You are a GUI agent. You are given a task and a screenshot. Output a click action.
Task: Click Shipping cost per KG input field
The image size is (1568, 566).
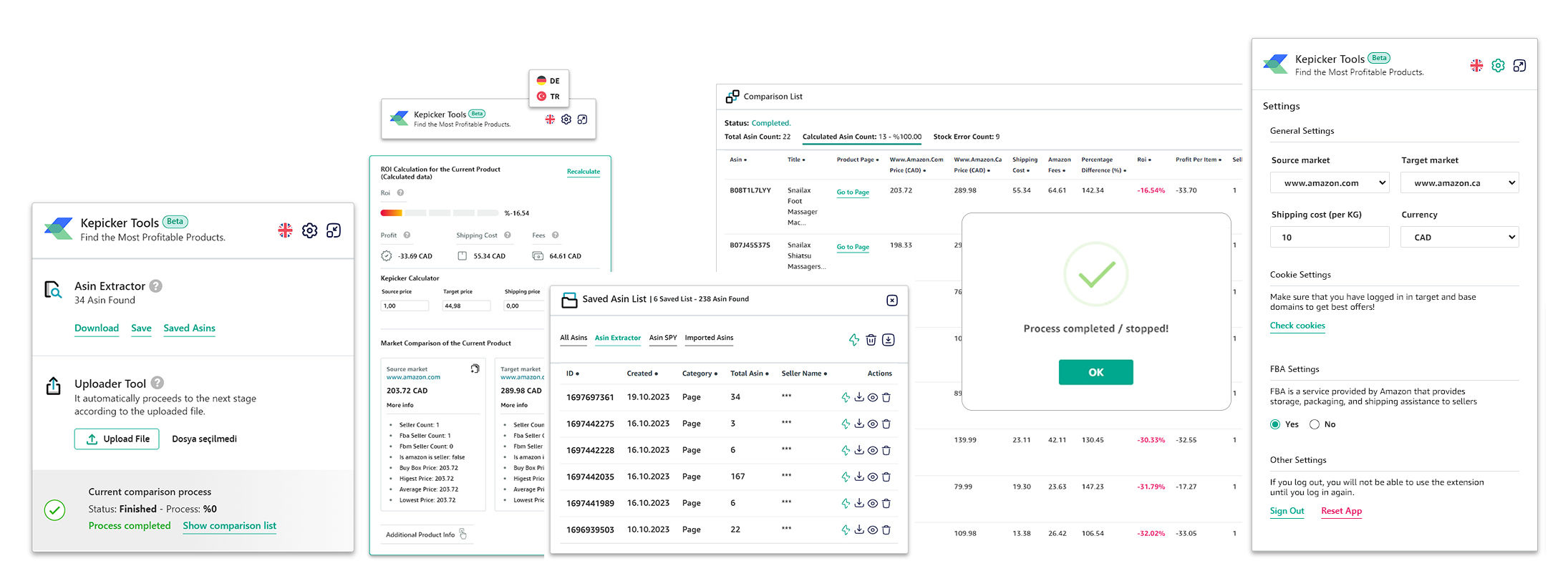click(1330, 237)
